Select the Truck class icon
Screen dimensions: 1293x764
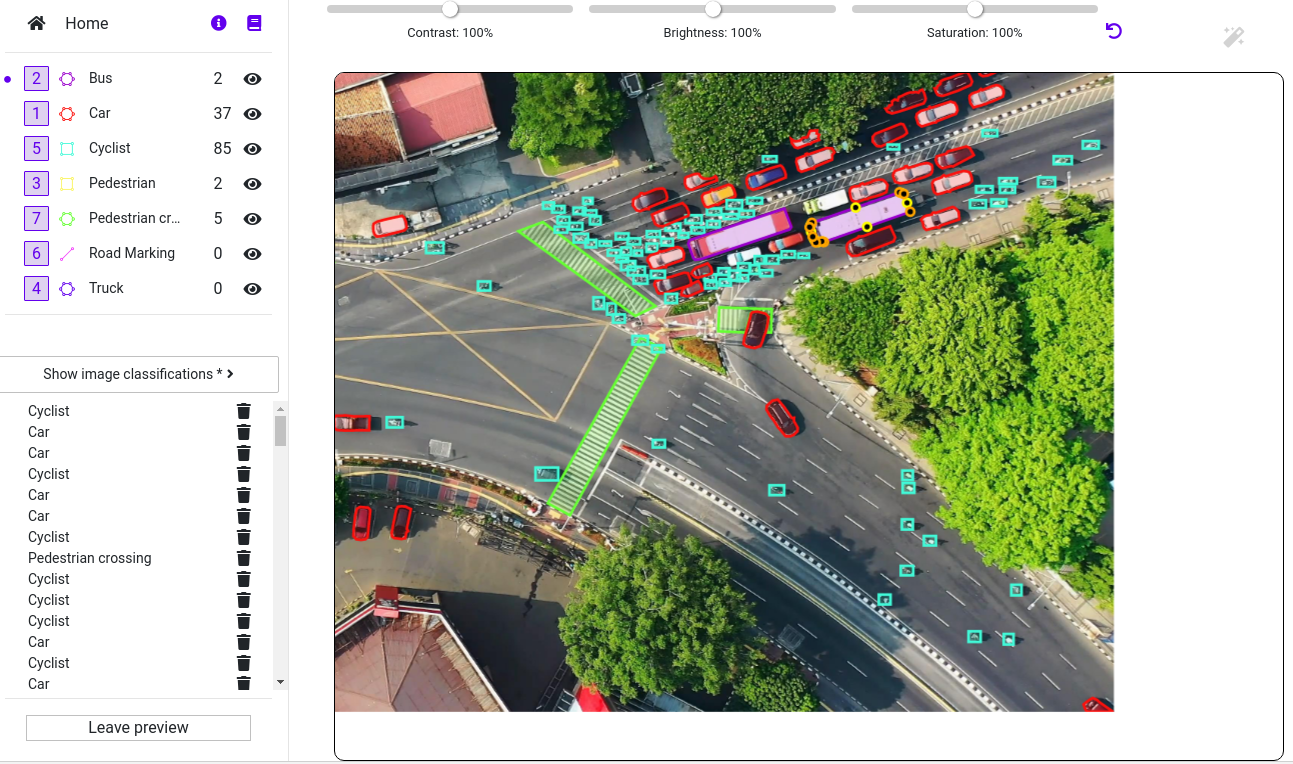(66, 288)
